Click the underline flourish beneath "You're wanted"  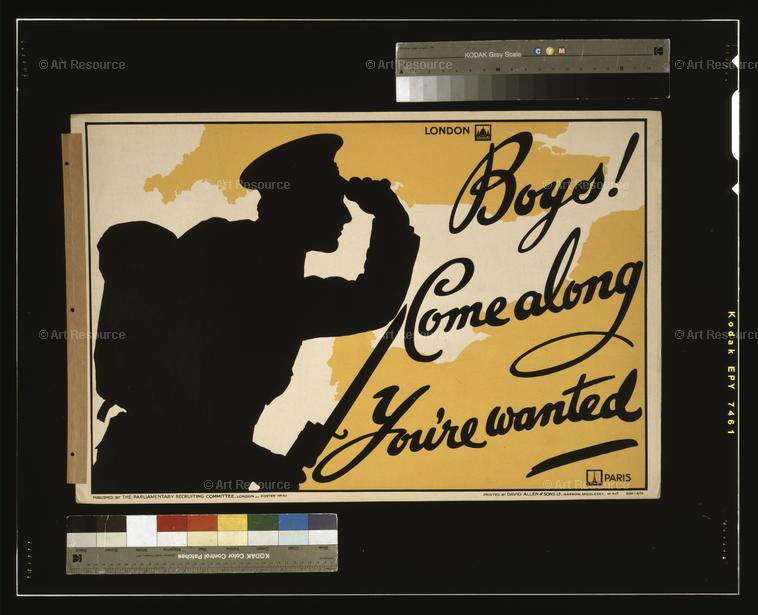coord(582,458)
